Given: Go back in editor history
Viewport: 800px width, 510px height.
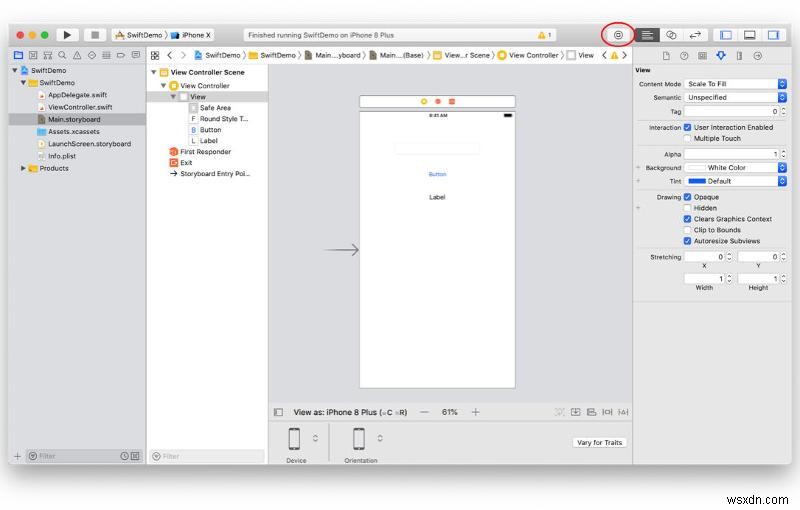Looking at the screenshot, I should coord(169,55).
